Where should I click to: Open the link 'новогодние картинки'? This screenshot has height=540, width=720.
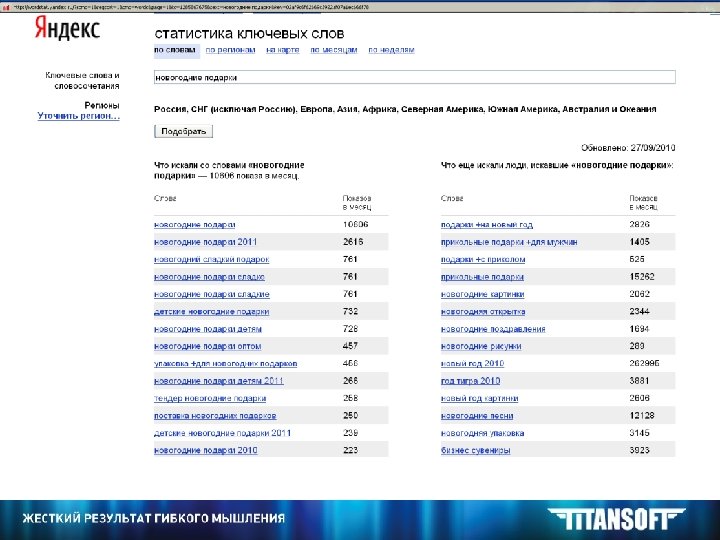pos(483,294)
